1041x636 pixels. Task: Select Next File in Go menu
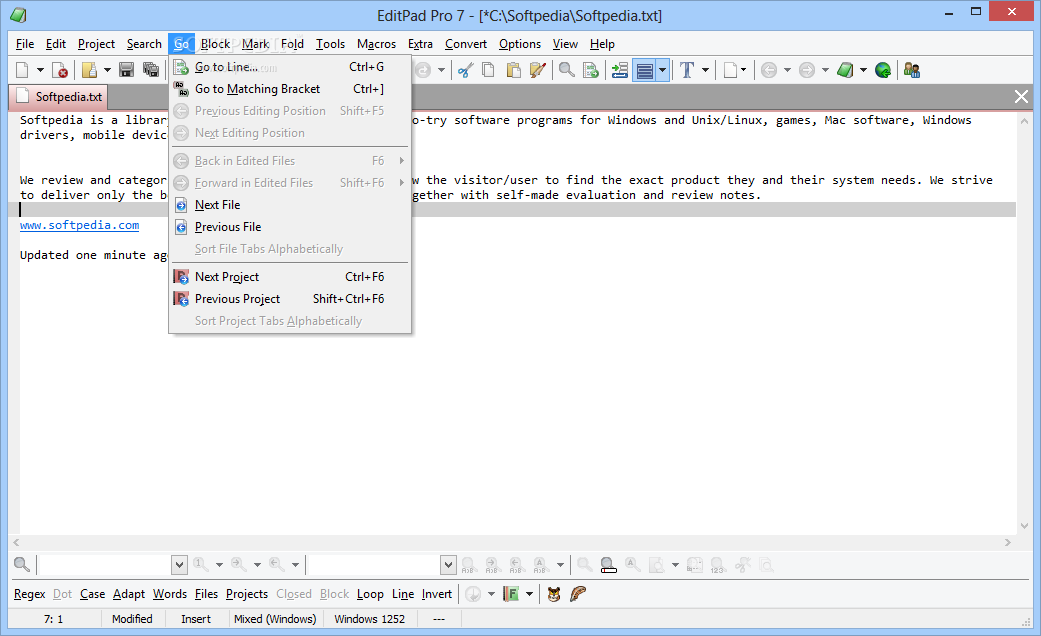click(x=290, y=205)
